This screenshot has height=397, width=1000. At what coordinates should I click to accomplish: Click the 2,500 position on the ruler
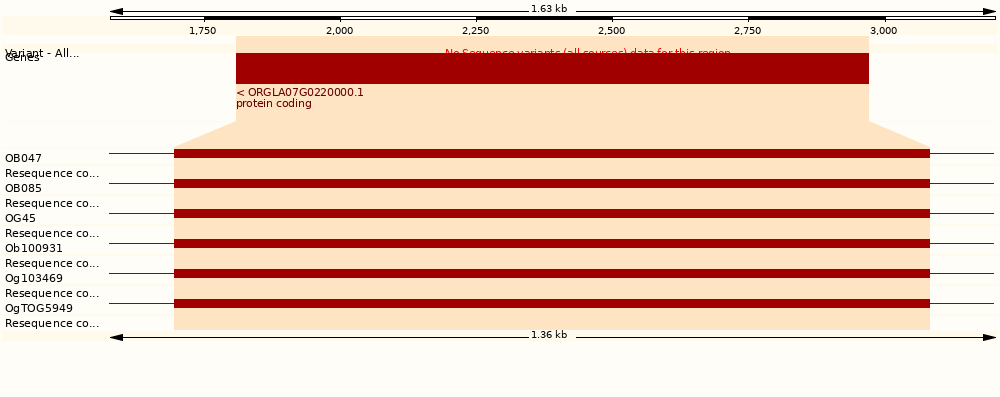[x=612, y=31]
